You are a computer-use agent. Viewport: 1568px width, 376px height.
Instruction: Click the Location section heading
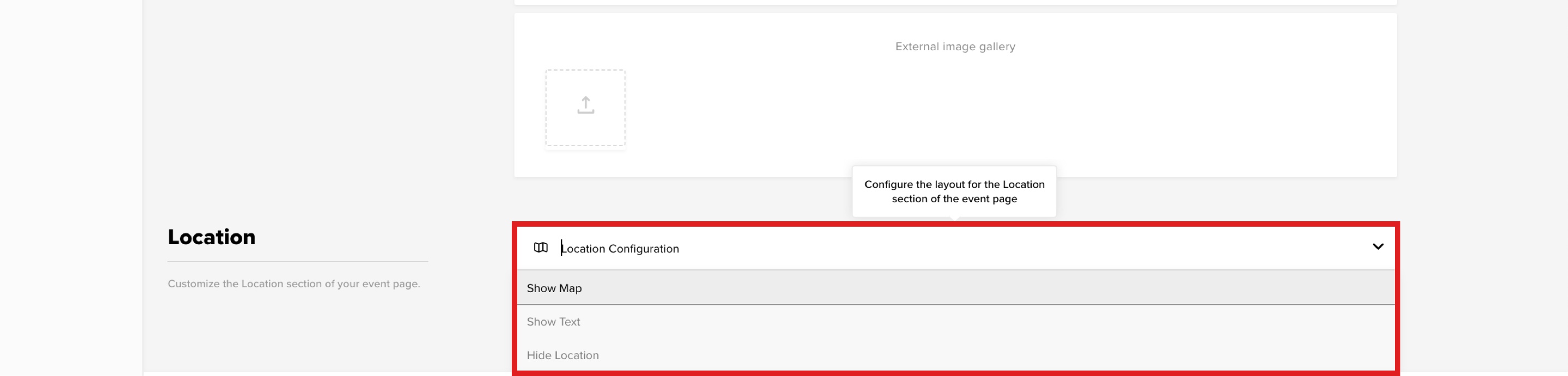coord(211,236)
